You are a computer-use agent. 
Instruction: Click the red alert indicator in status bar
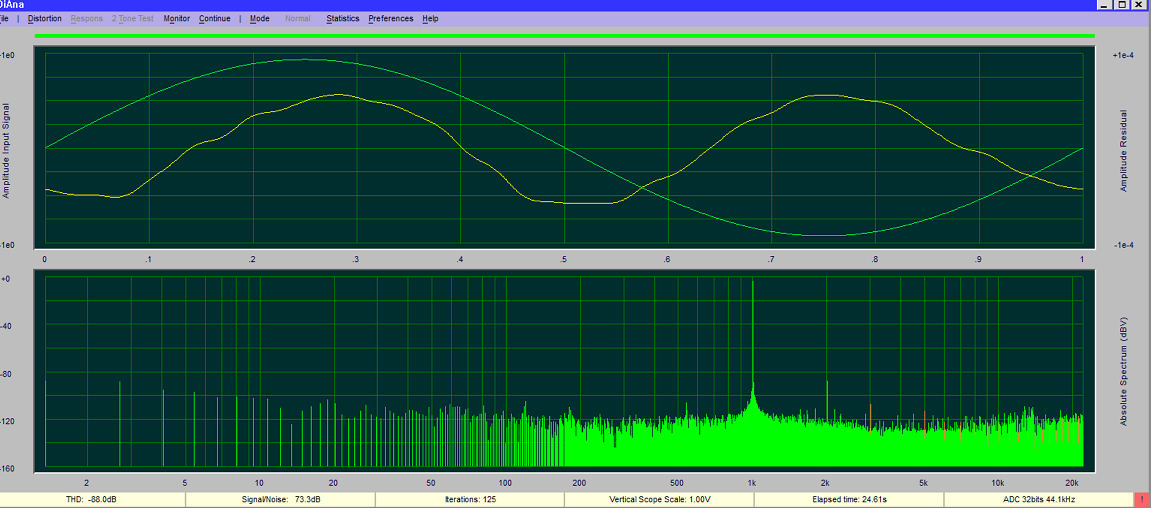(1141, 499)
